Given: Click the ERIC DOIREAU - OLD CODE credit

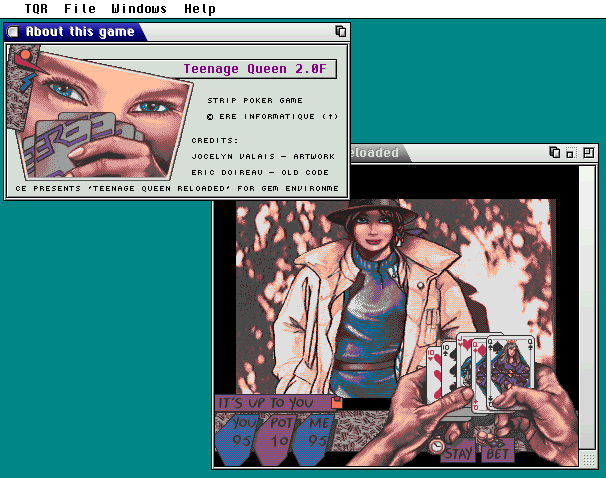Looking at the screenshot, I should tap(260, 172).
